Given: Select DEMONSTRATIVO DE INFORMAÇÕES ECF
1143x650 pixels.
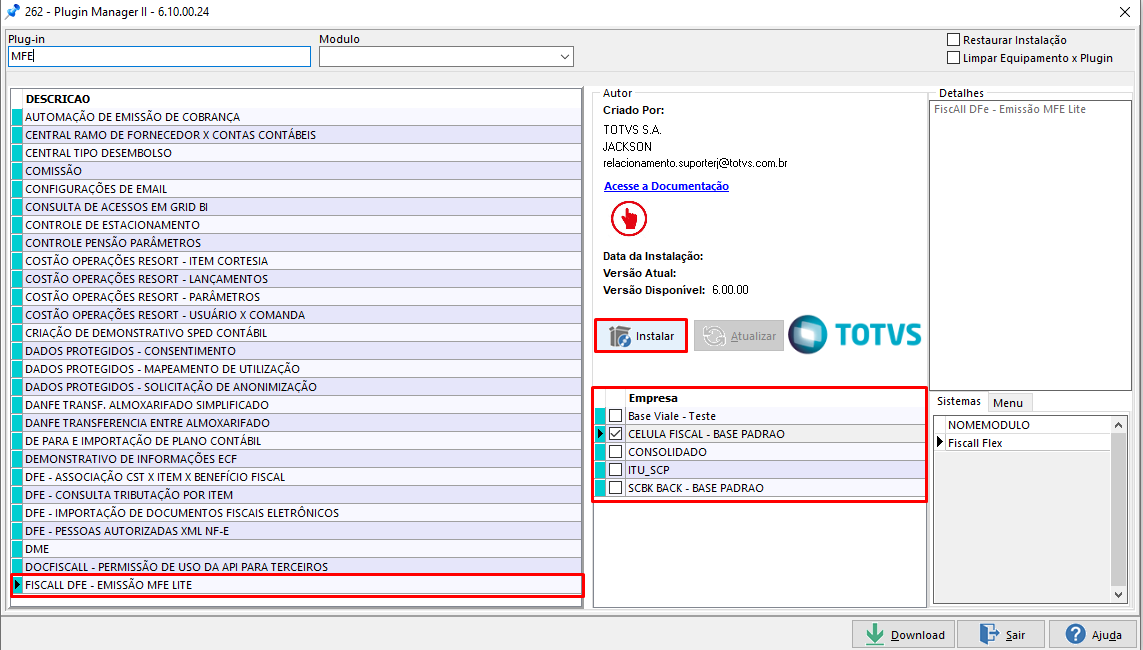Looking at the screenshot, I should pyautogui.click(x=303, y=458).
